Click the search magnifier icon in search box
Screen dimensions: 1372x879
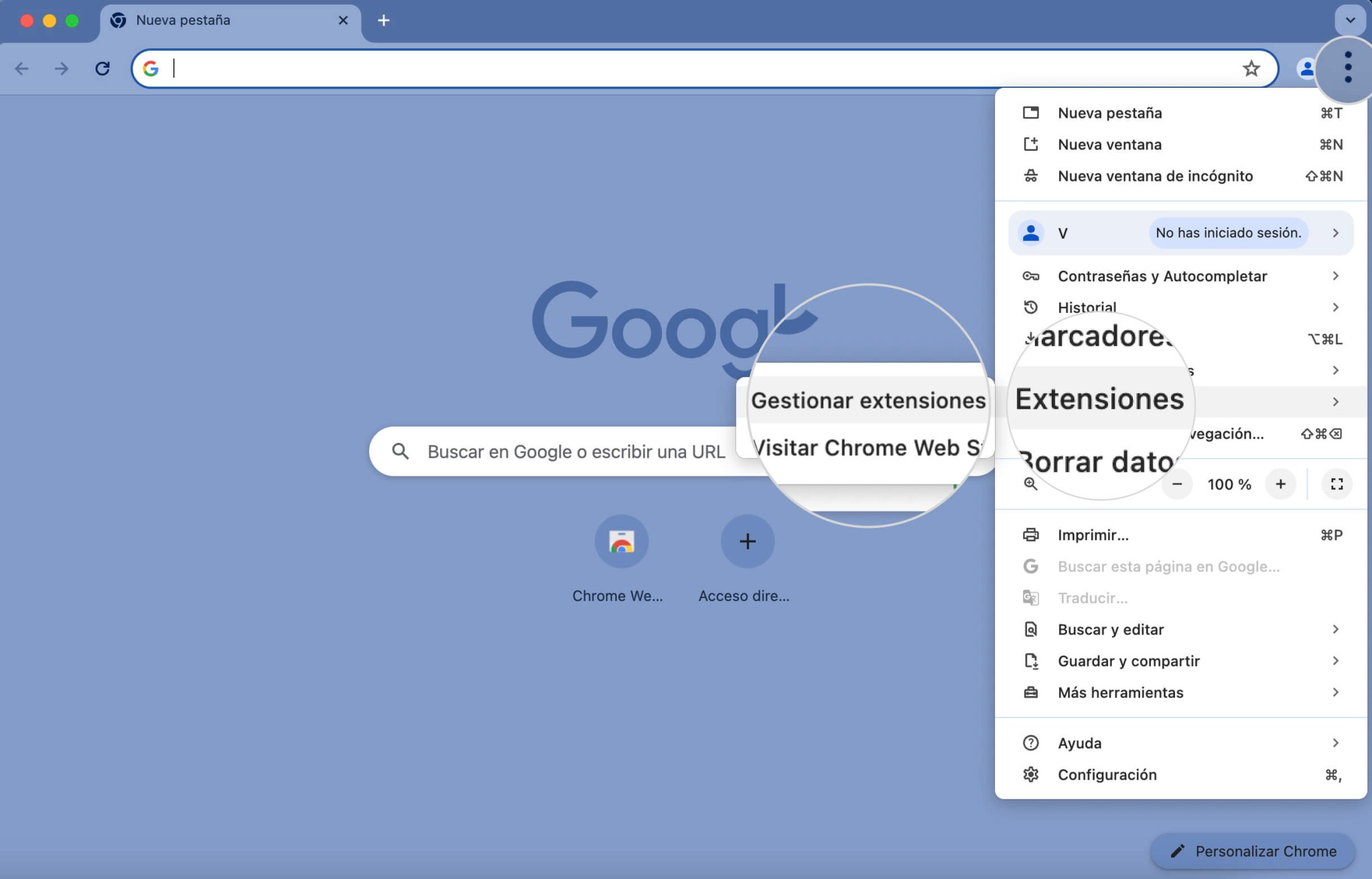tap(401, 452)
